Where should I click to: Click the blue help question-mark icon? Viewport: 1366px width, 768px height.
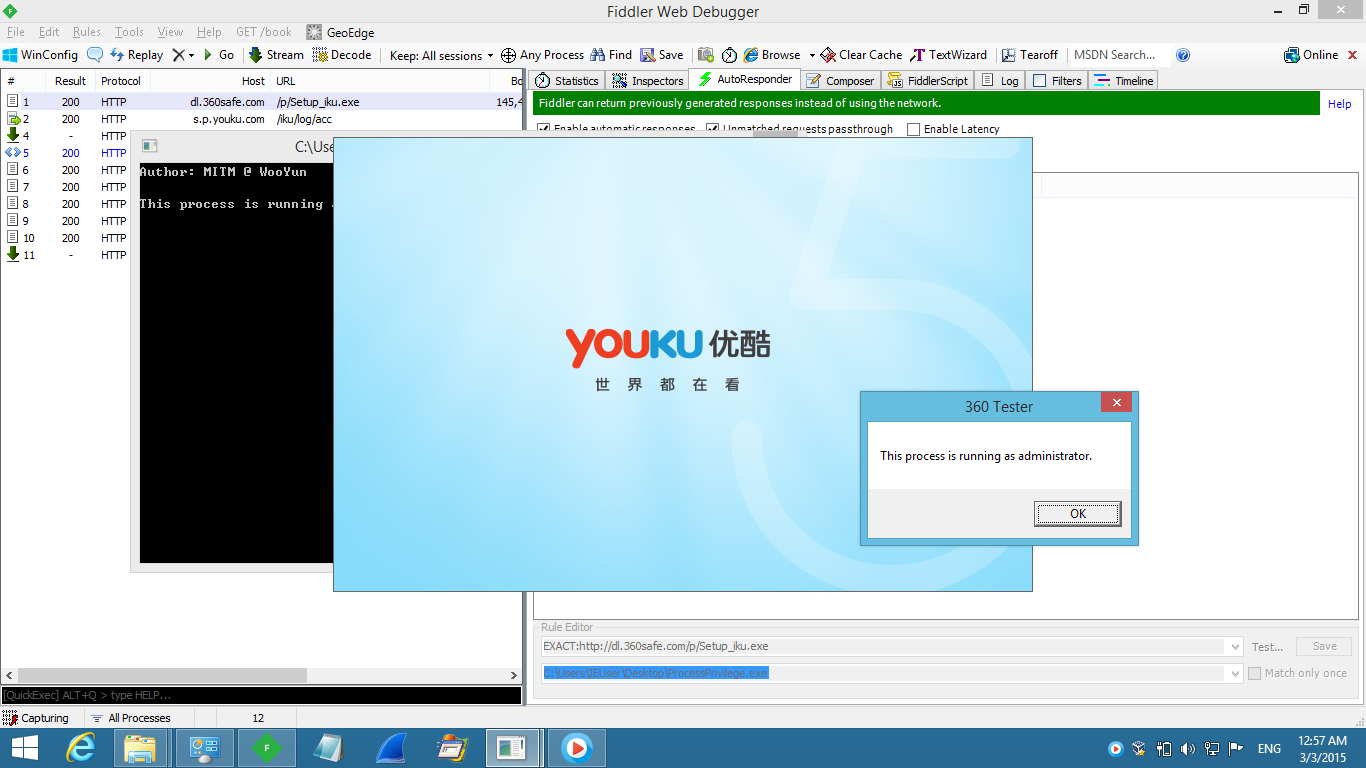tap(1183, 55)
